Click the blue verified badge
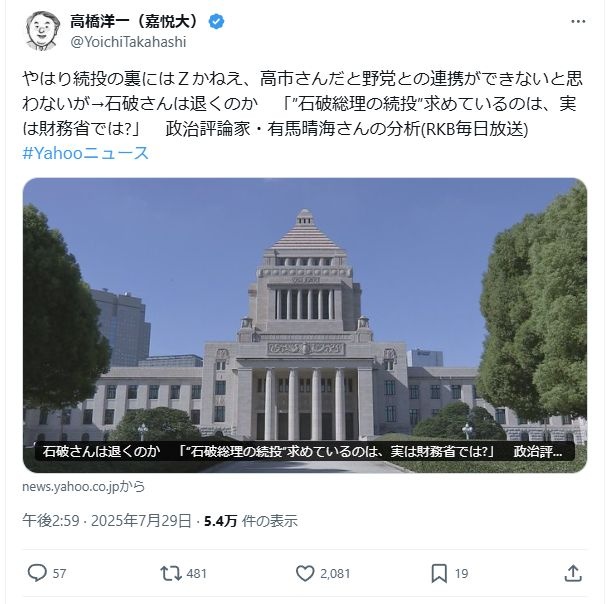This screenshot has height=604, width=611. pos(216,21)
